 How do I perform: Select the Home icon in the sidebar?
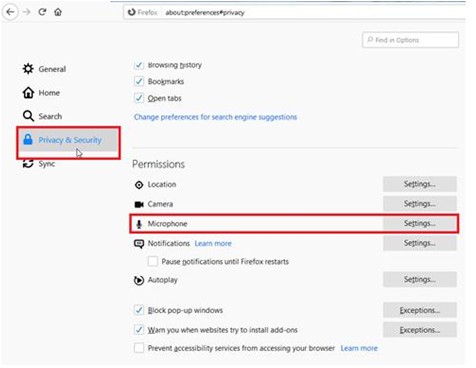click(x=28, y=92)
